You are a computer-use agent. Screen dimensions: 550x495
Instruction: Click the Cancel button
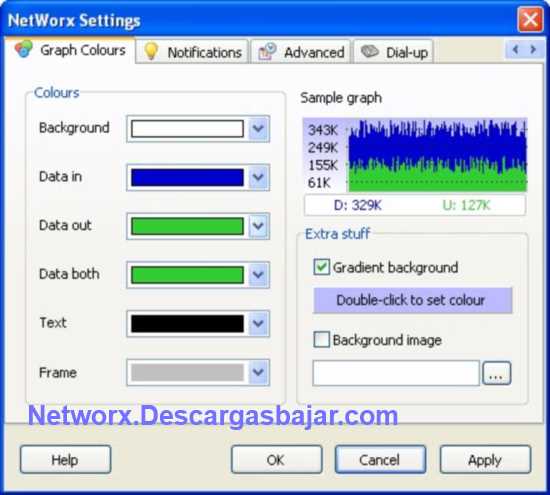[x=381, y=460]
